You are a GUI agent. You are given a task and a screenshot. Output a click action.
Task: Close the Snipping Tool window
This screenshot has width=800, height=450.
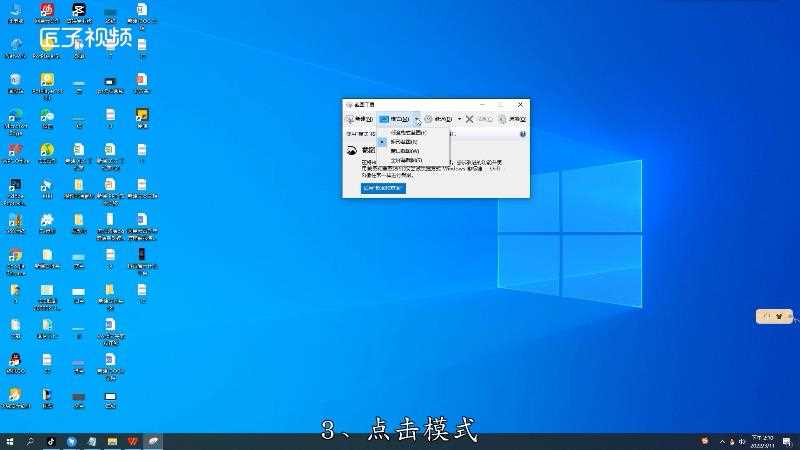point(520,105)
